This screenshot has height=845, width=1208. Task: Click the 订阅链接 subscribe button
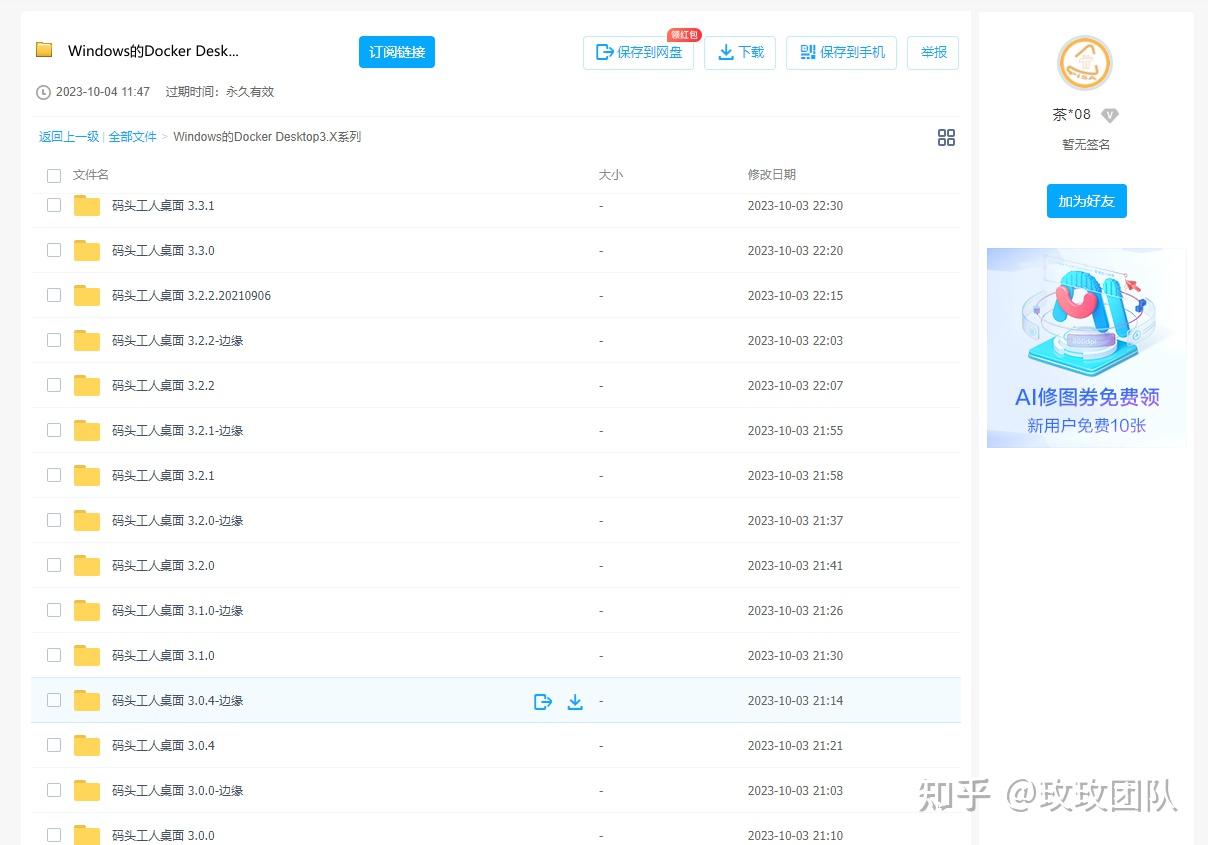396,51
